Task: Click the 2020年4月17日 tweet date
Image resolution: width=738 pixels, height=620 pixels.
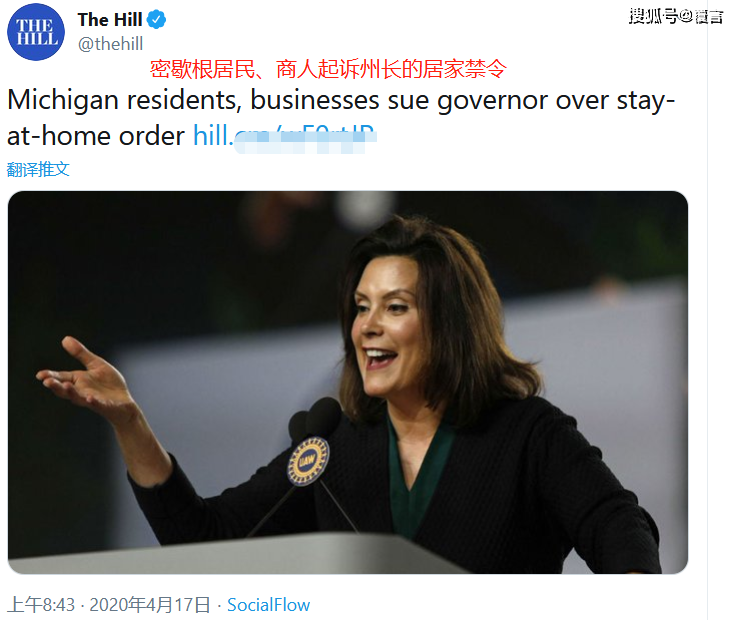Action: point(150,605)
